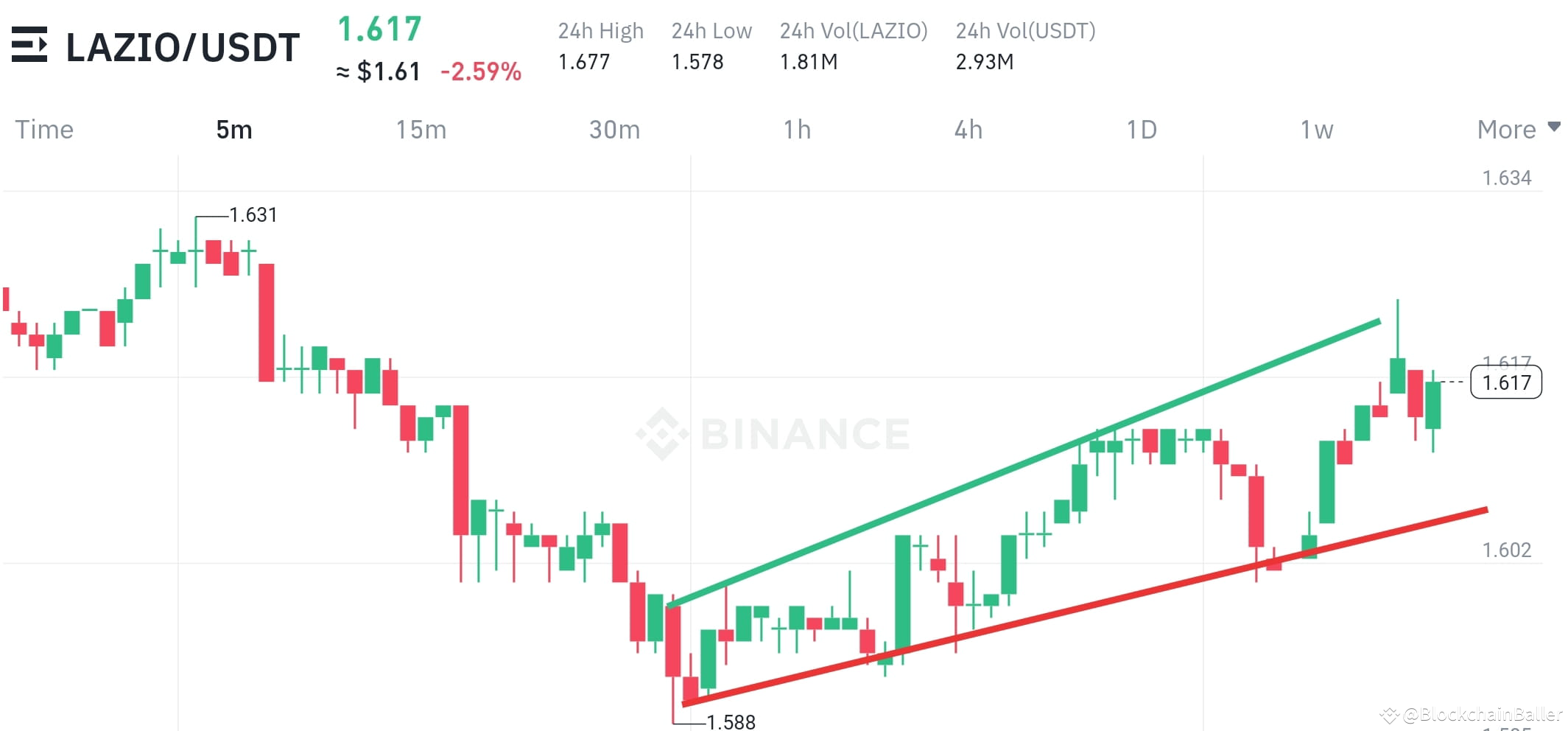This screenshot has width=1568, height=731.
Task: Click the 24h High value 1.677
Action: click(x=584, y=63)
